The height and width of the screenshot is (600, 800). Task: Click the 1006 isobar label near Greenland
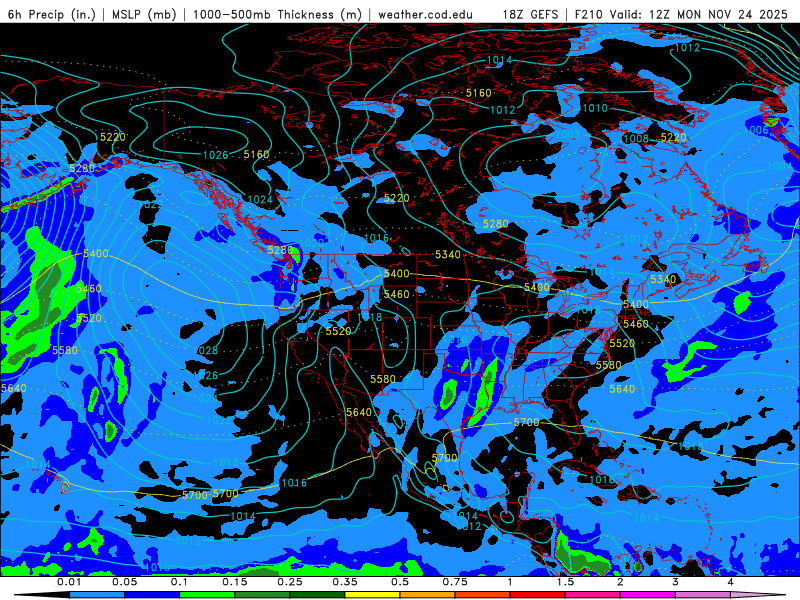[x=756, y=130]
